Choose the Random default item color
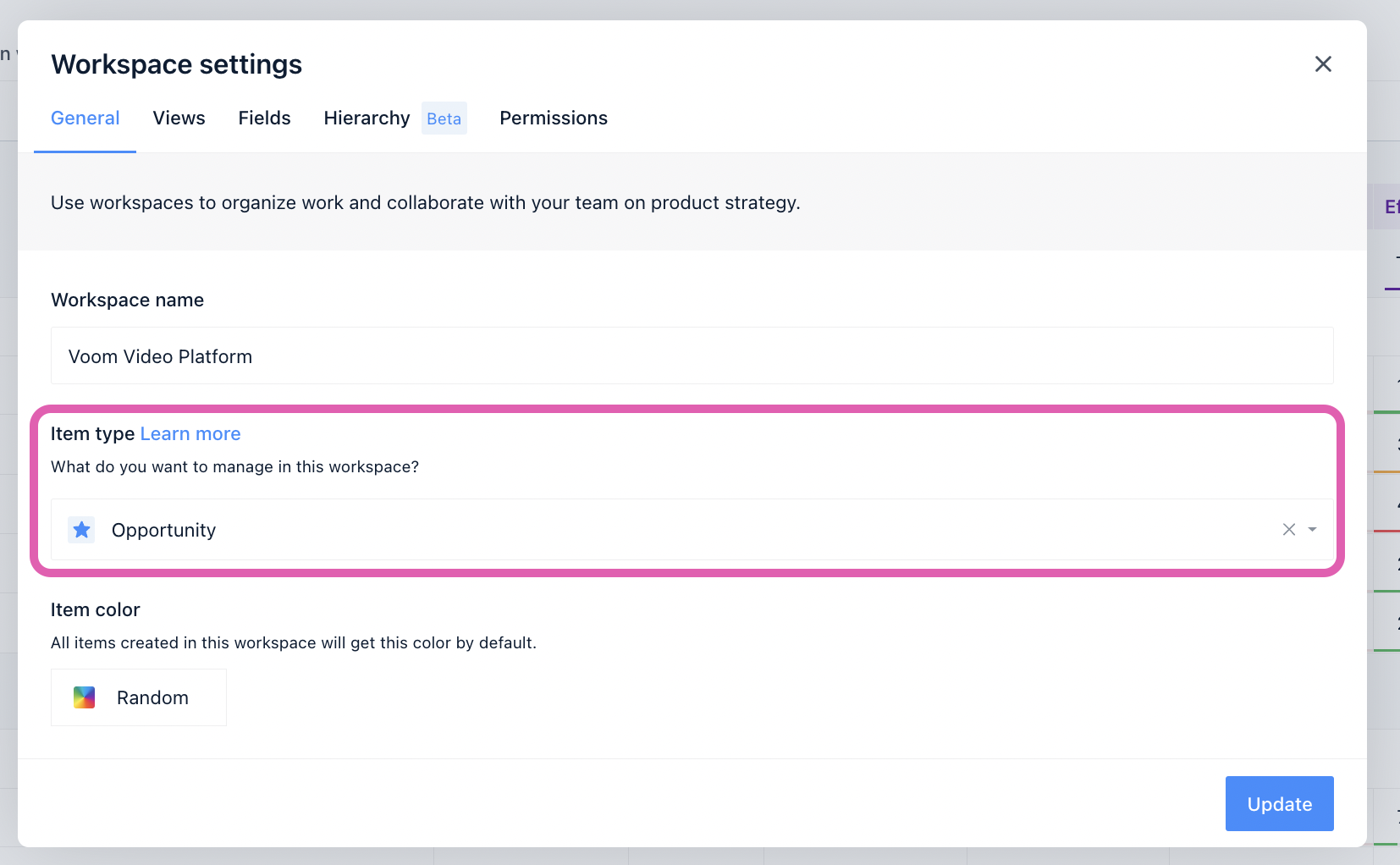This screenshot has height=865, width=1400. pyautogui.click(x=138, y=697)
